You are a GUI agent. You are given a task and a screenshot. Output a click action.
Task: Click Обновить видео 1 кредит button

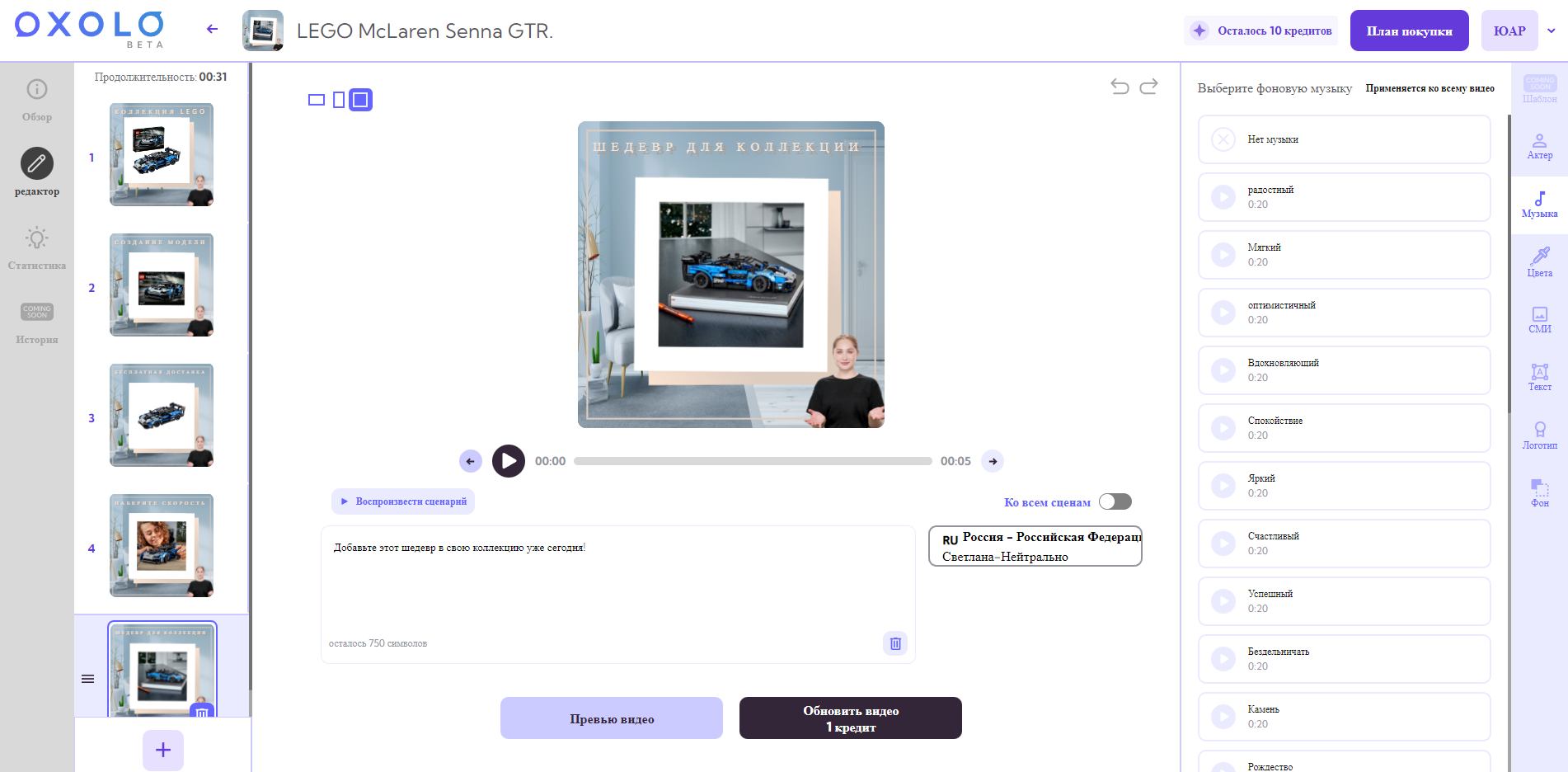(x=851, y=718)
